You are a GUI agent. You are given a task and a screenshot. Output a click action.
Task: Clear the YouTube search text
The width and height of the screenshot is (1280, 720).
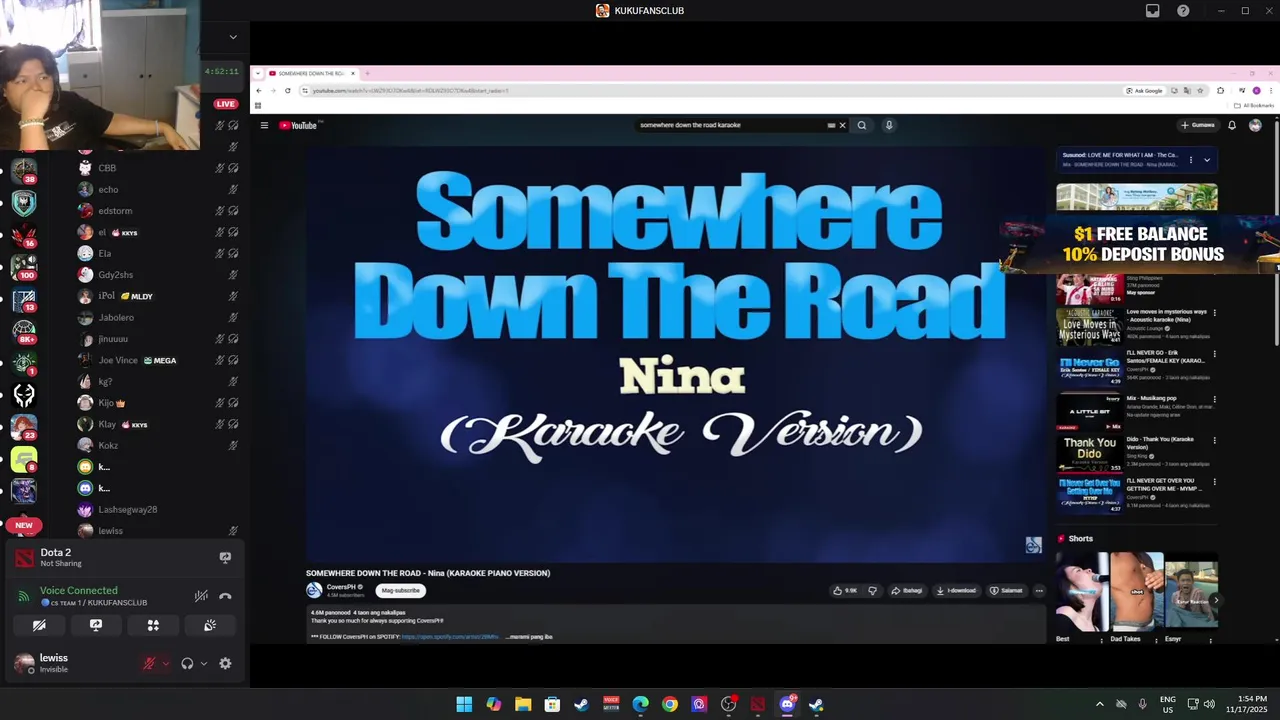point(842,125)
